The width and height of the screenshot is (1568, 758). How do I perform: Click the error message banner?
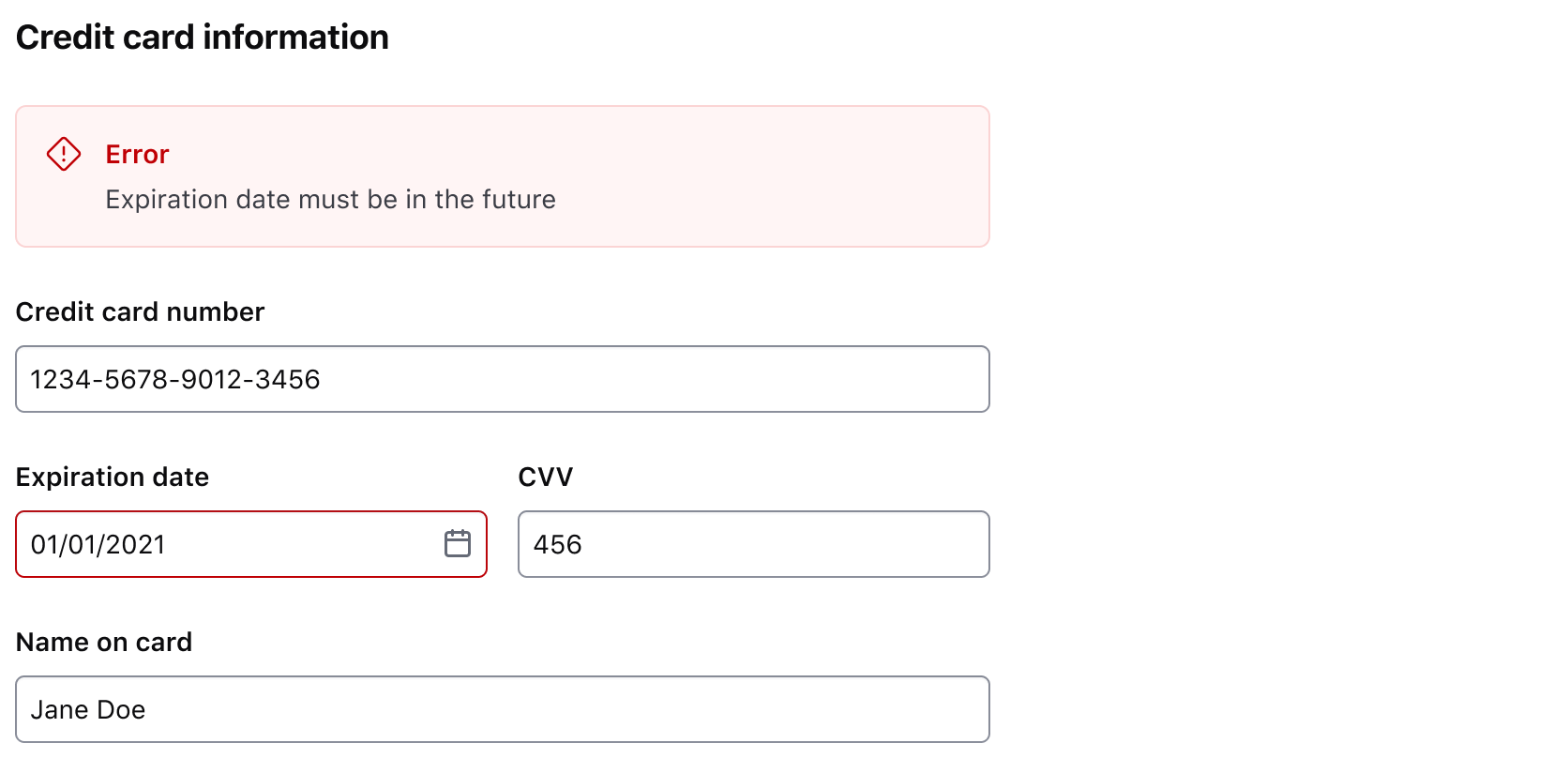[x=502, y=175]
